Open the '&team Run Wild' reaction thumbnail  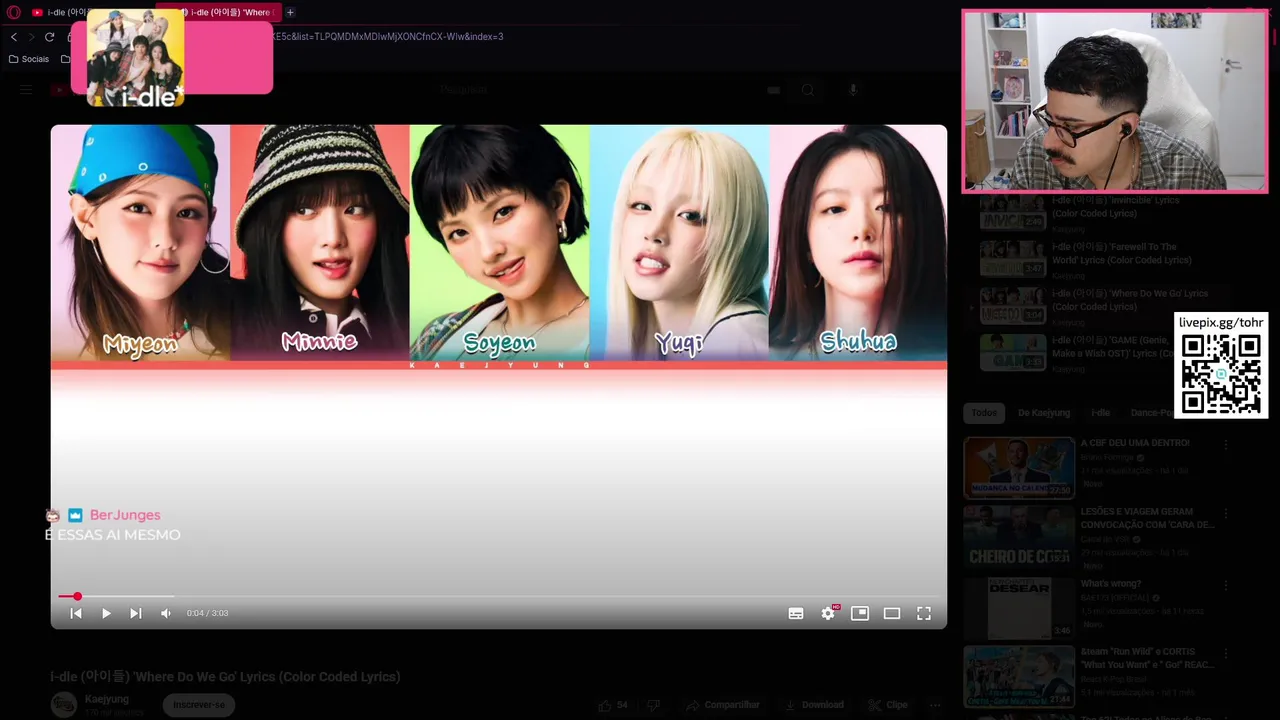tap(1019, 677)
